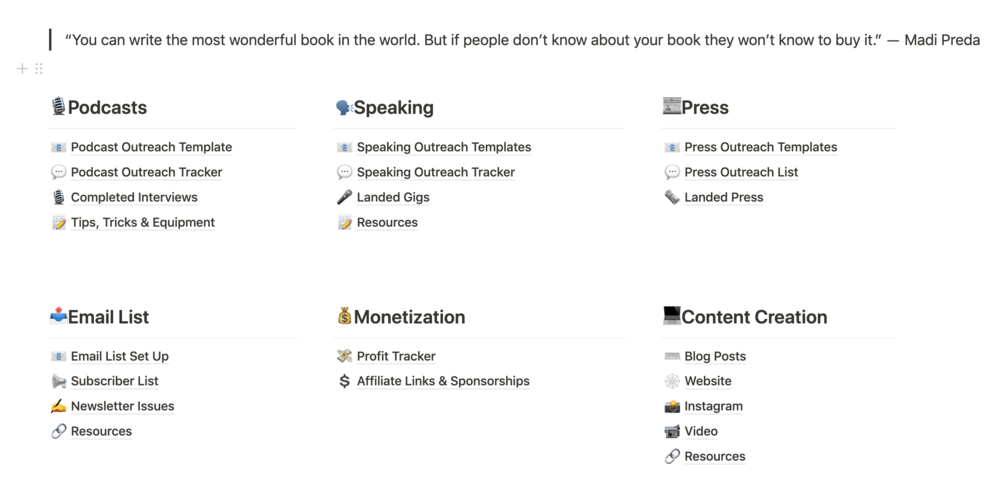
Task: Click the newspaper icon next to the Press heading
Action: click(671, 107)
